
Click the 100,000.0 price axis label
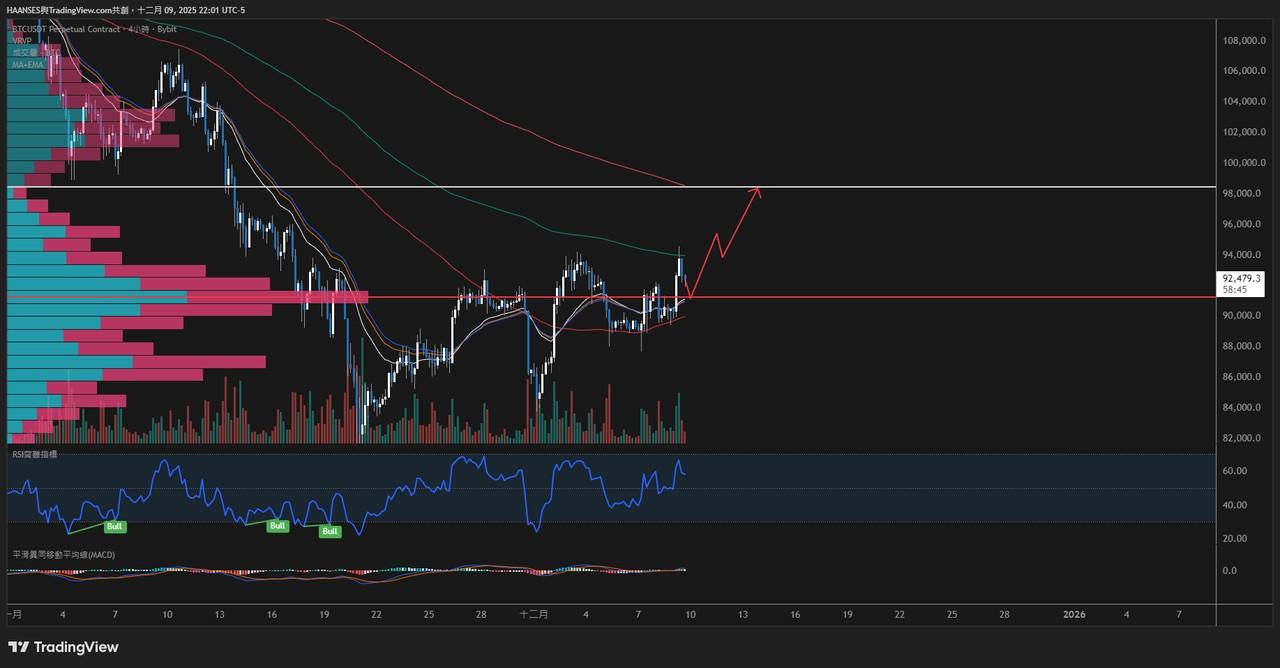(1243, 163)
